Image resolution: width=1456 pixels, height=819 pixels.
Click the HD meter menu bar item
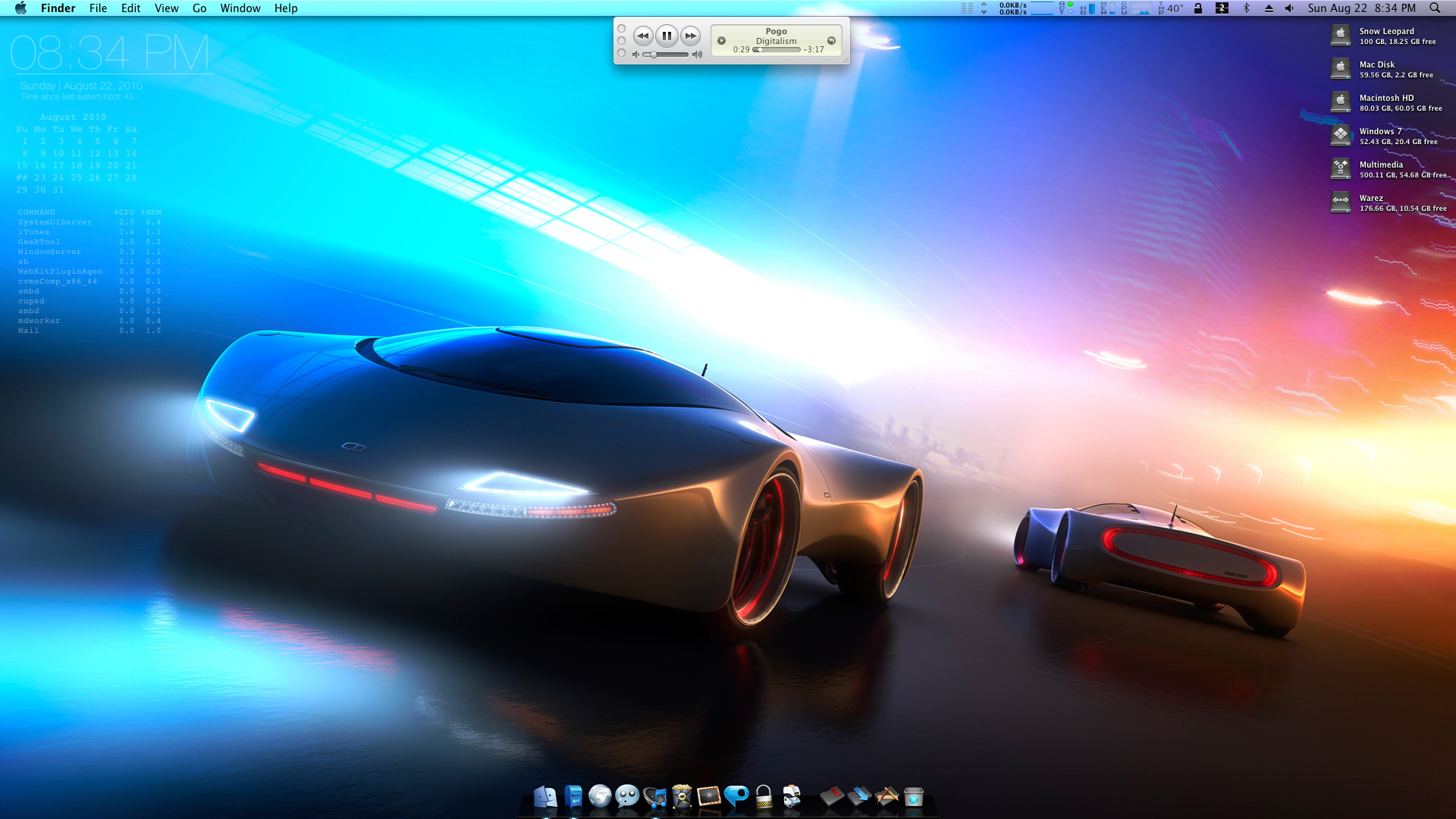coord(1087,8)
